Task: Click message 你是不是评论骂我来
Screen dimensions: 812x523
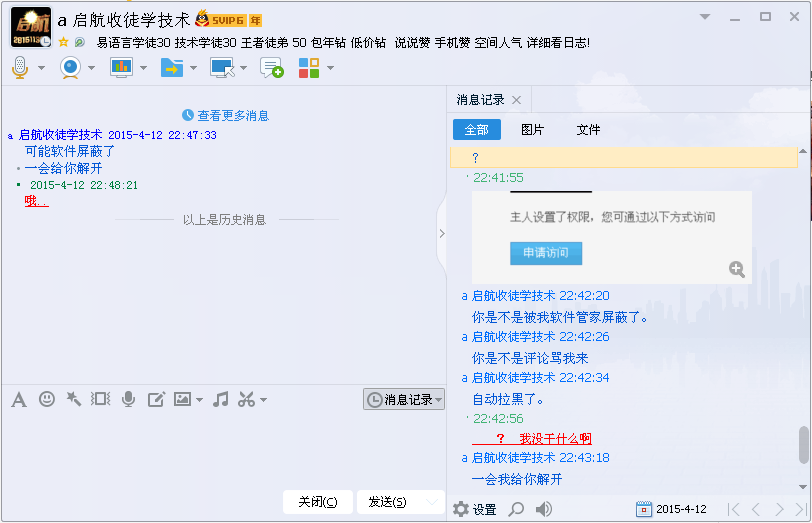Action: (530, 358)
